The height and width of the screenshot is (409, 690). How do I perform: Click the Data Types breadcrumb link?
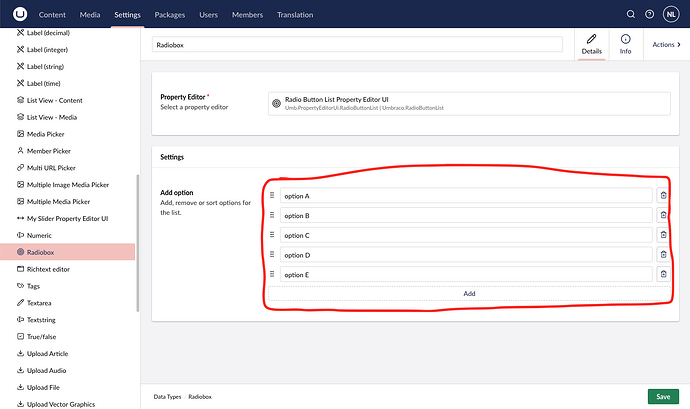pos(167,397)
